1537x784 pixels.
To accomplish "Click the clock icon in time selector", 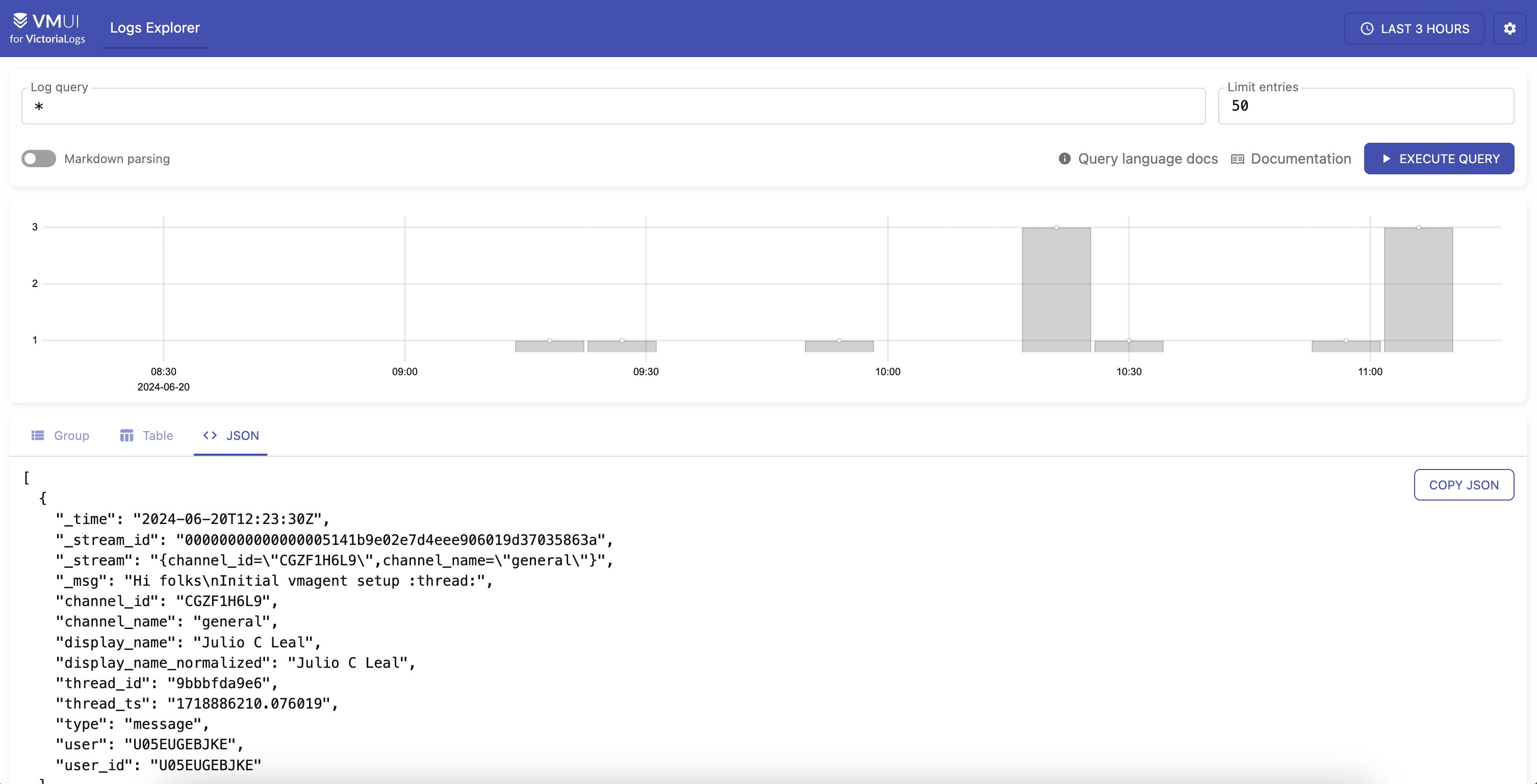I will click(1367, 29).
